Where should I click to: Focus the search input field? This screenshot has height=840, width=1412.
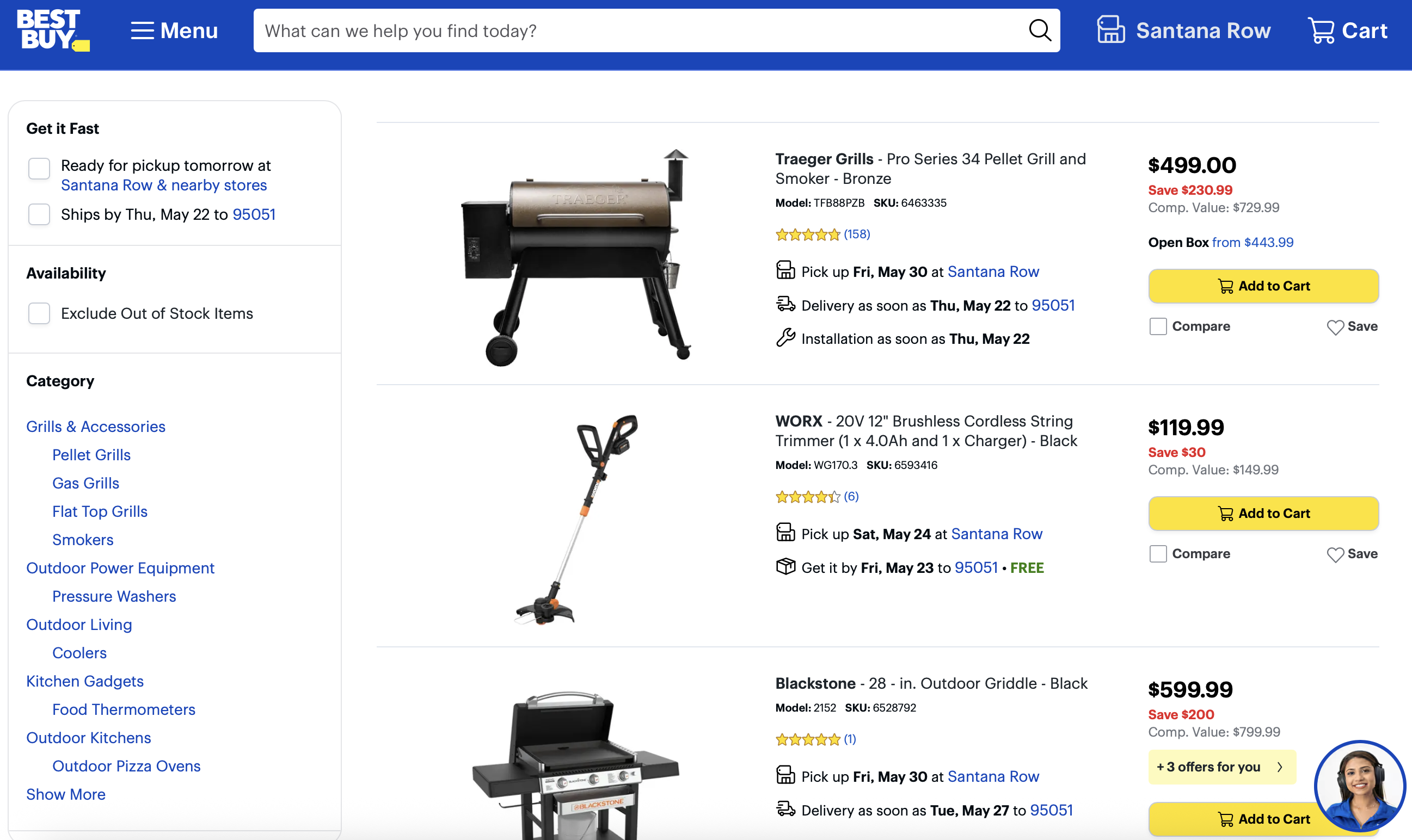[x=640, y=30]
